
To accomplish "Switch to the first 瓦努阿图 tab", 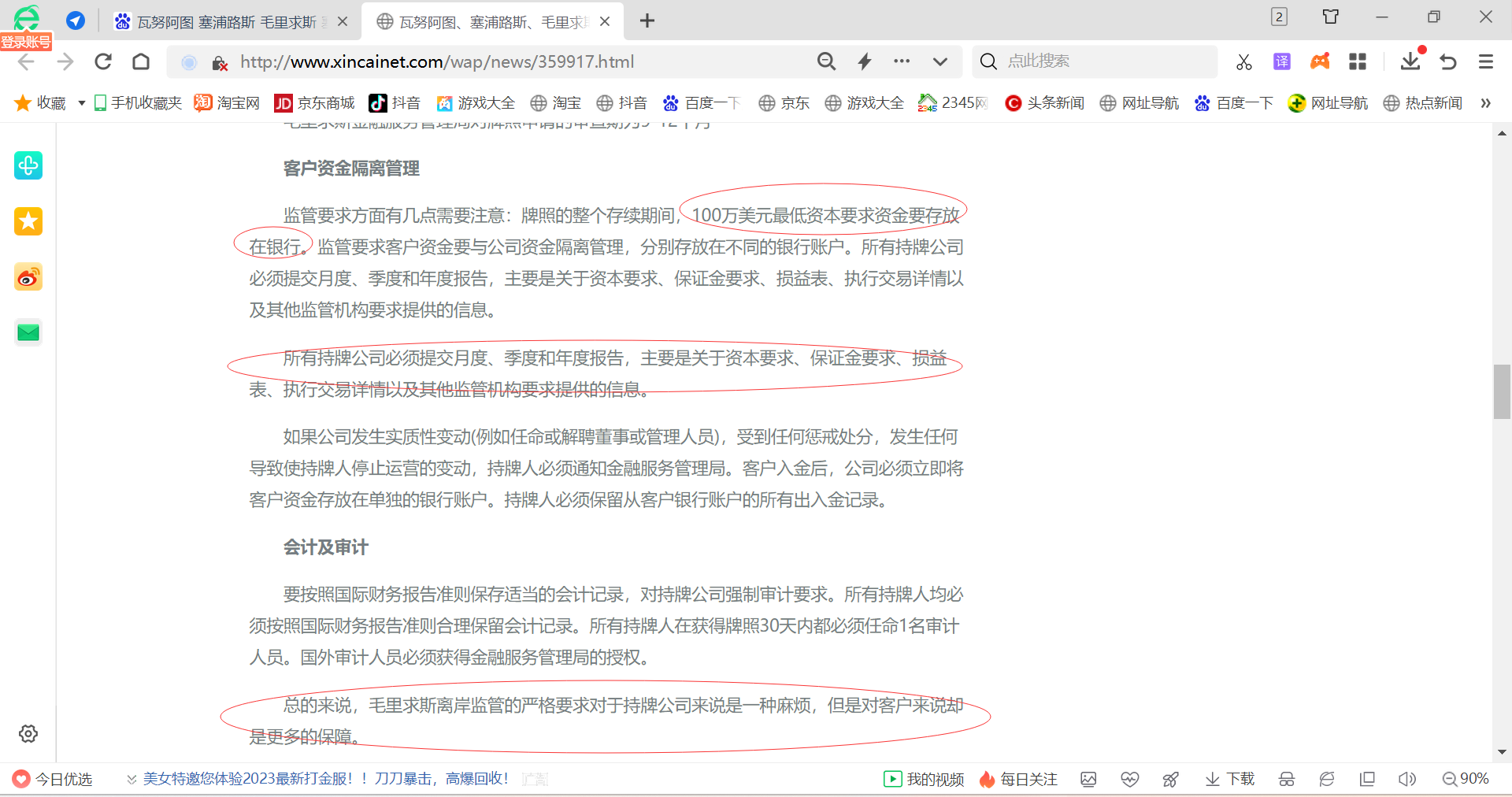I will click(x=227, y=21).
